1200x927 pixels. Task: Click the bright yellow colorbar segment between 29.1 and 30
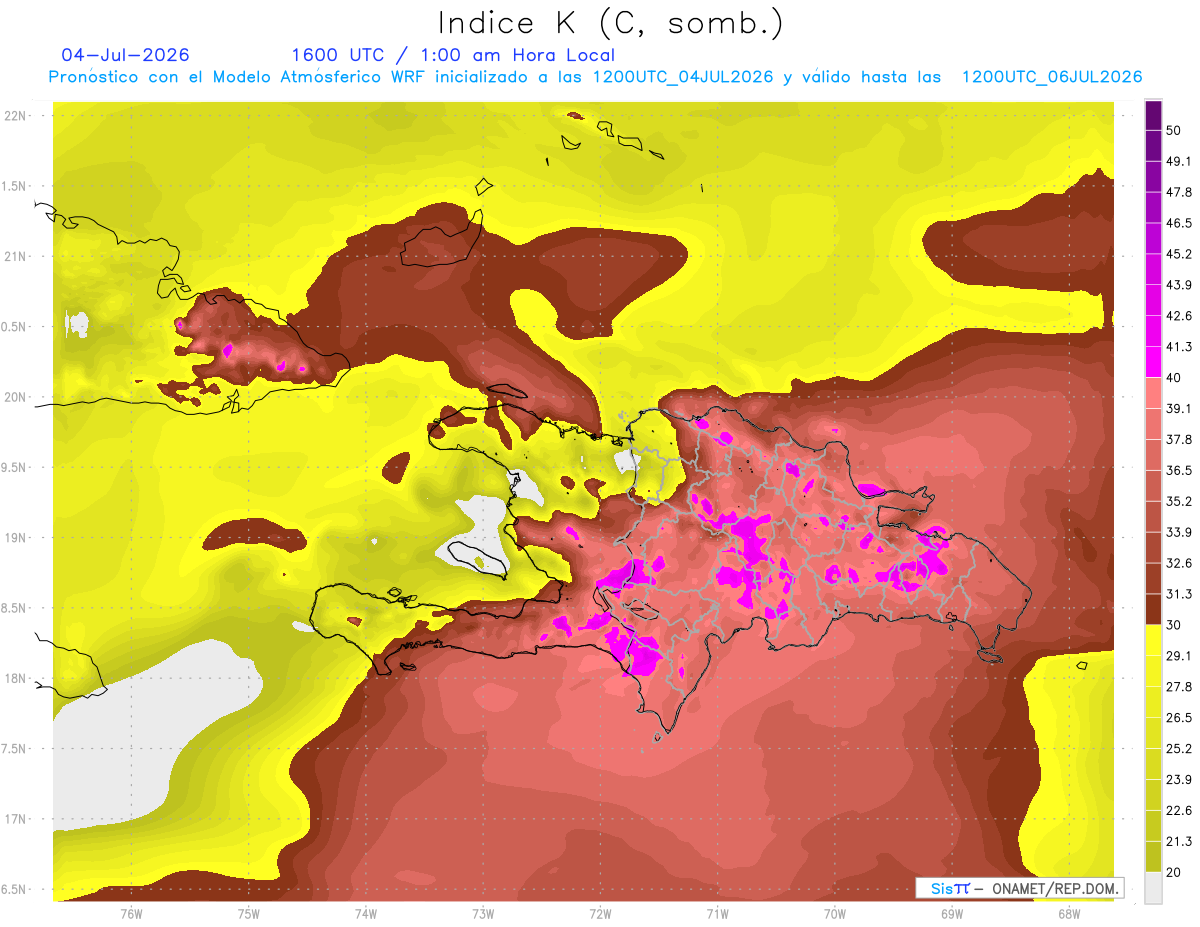click(x=1153, y=640)
